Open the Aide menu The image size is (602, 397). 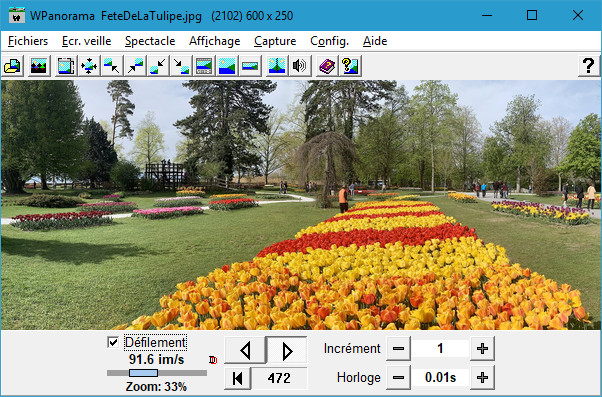click(375, 41)
